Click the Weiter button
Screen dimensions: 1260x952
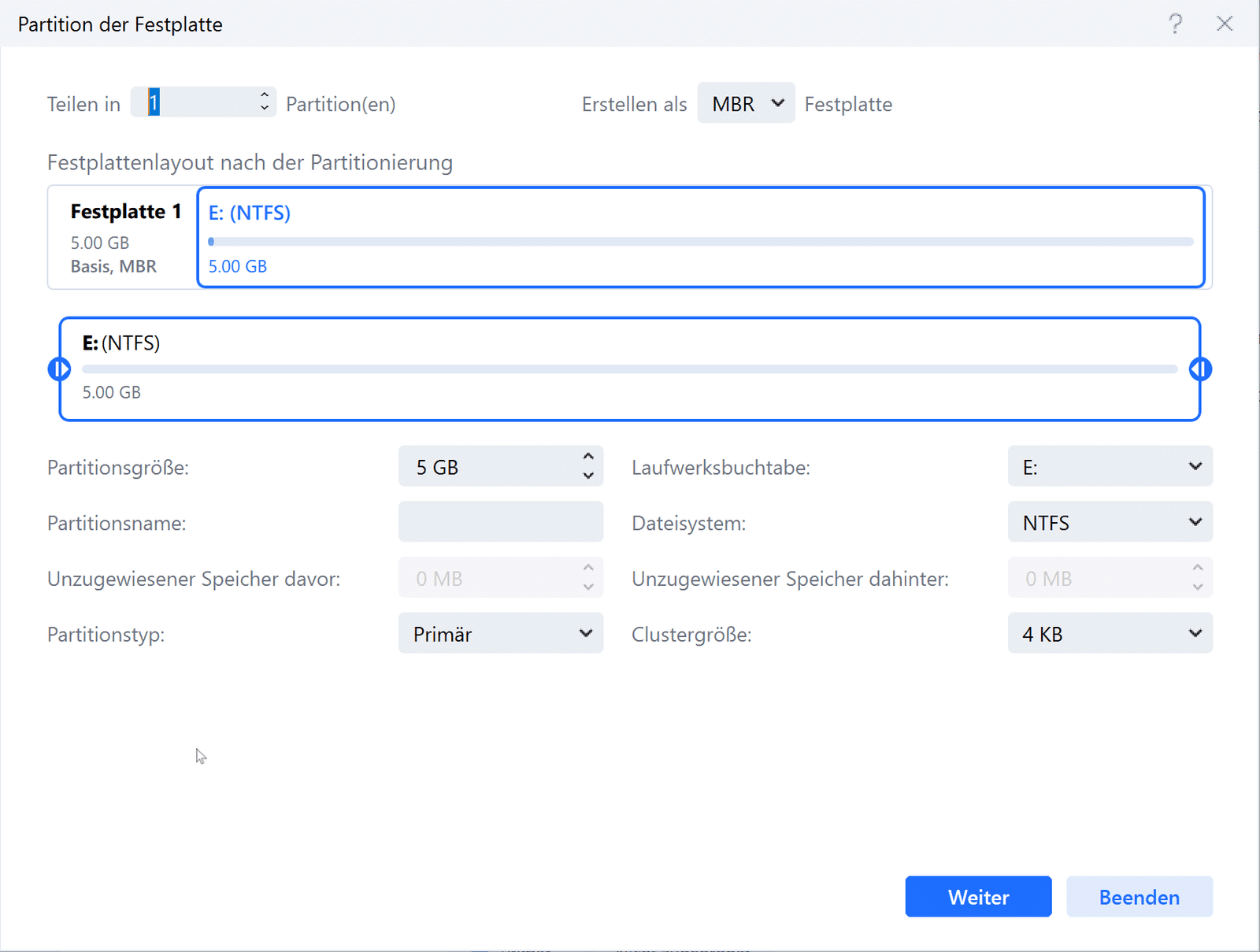pos(978,896)
